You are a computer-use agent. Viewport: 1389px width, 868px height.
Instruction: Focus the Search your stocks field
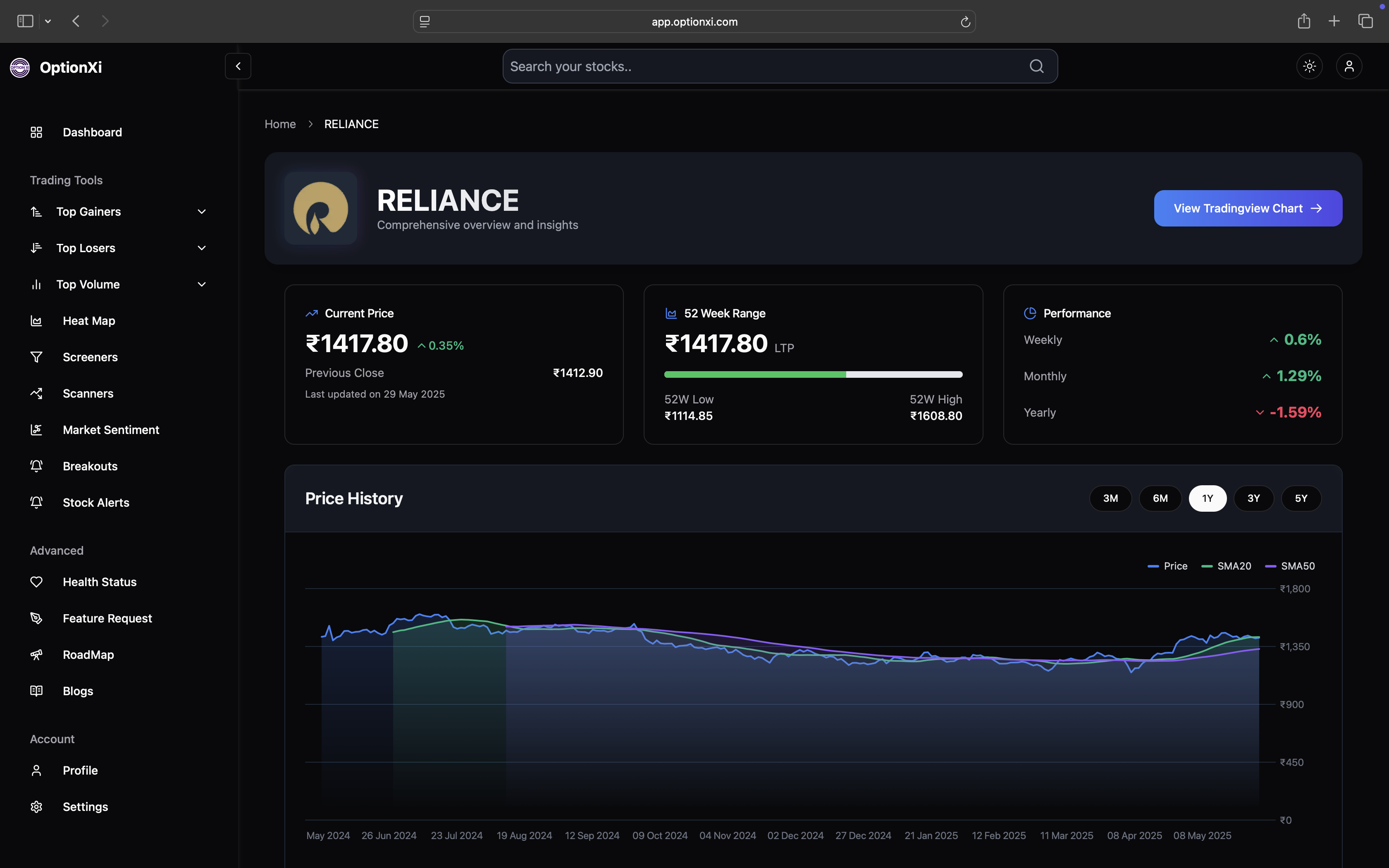(x=764, y=67)
